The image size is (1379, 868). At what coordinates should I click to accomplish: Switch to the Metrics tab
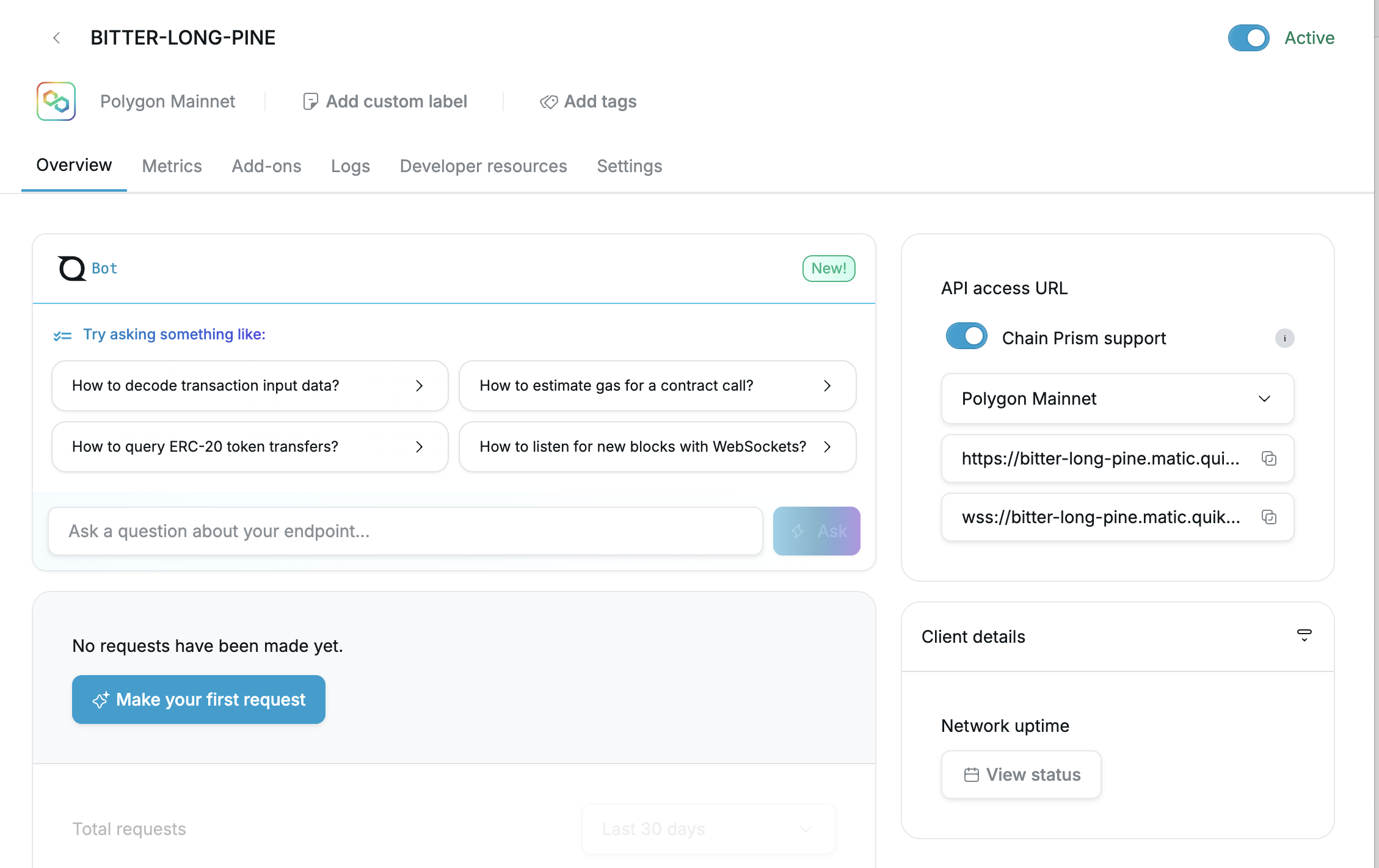pyautogui.click(x=172, y=165)
